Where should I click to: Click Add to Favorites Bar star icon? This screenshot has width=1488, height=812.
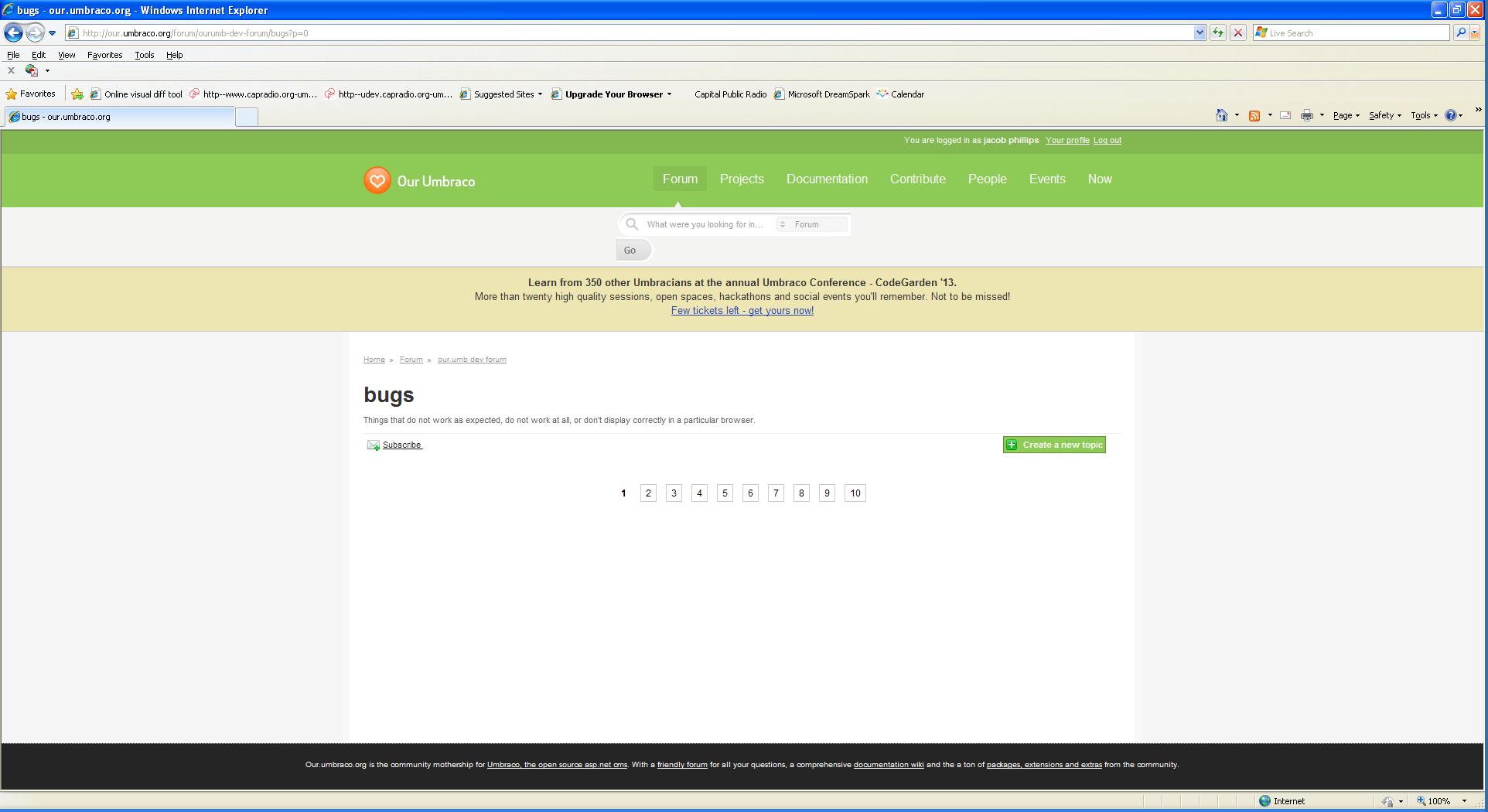[x=77, y=94]
